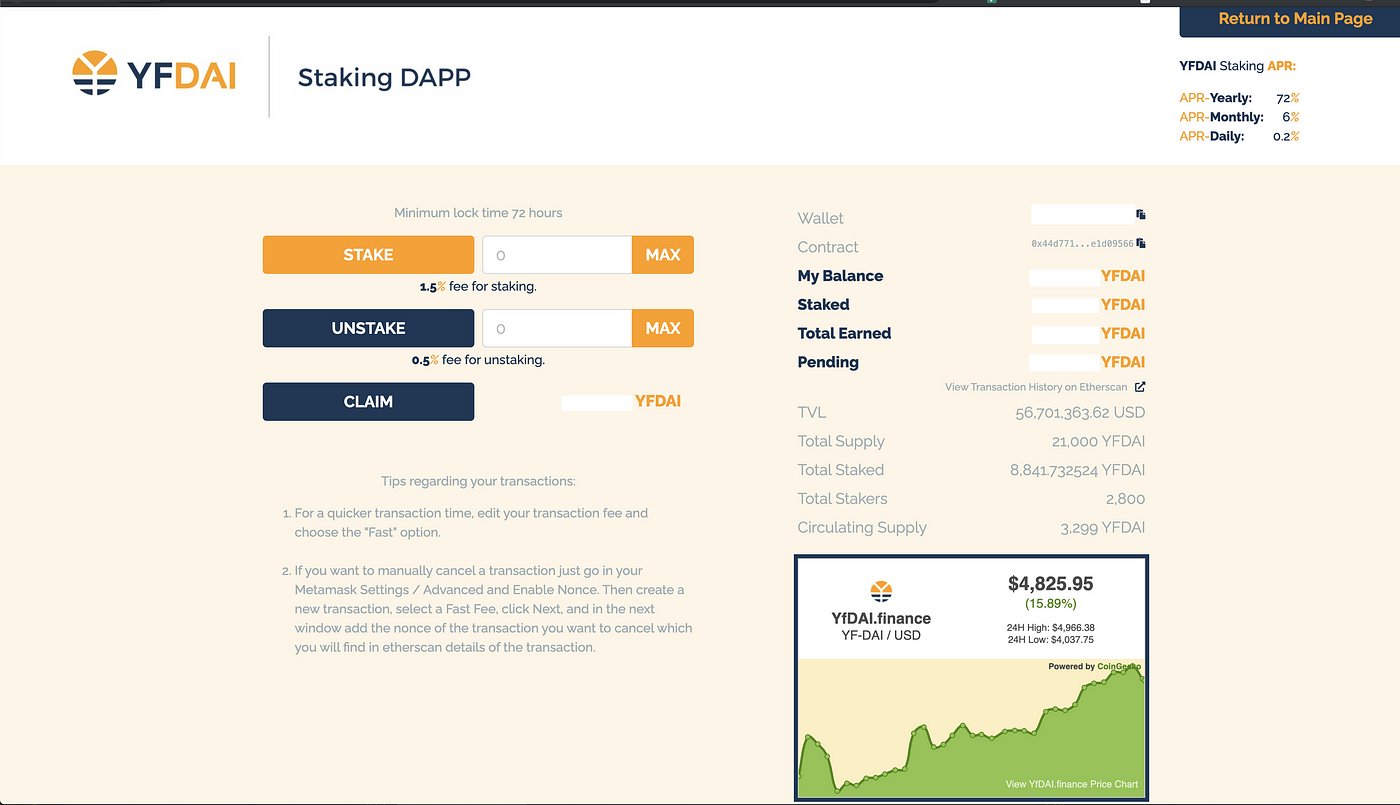Viewport: 1400px width, 805px height.
Task: Click MAX beside the stake input
Action: (663, 255)
